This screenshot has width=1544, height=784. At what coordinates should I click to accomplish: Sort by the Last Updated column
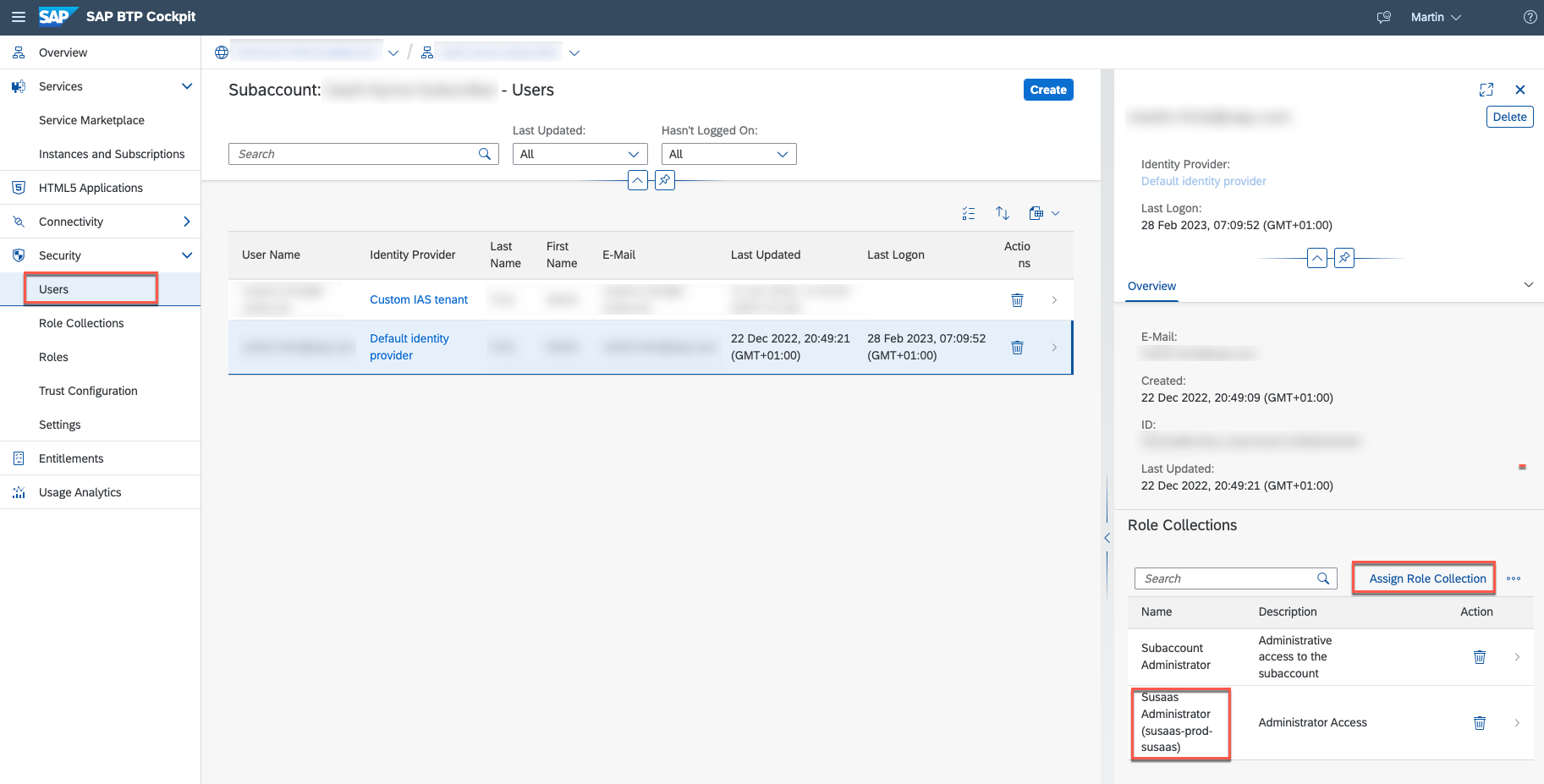(766, 255)
